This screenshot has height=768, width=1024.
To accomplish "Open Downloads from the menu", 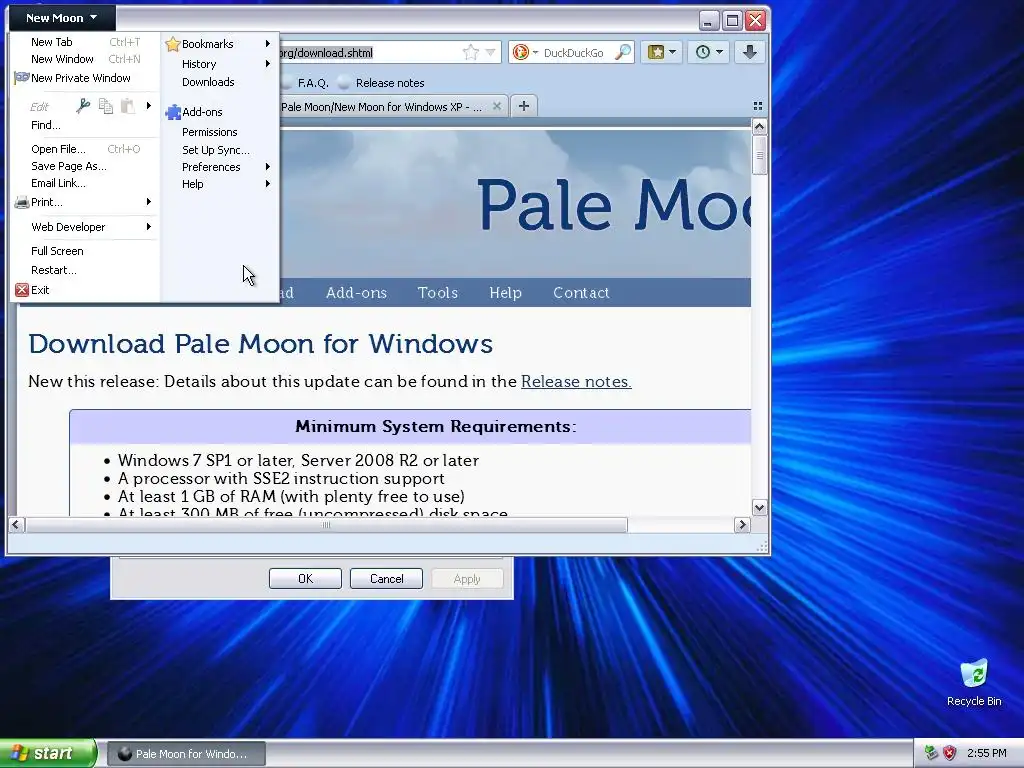I will click(218, 82).
